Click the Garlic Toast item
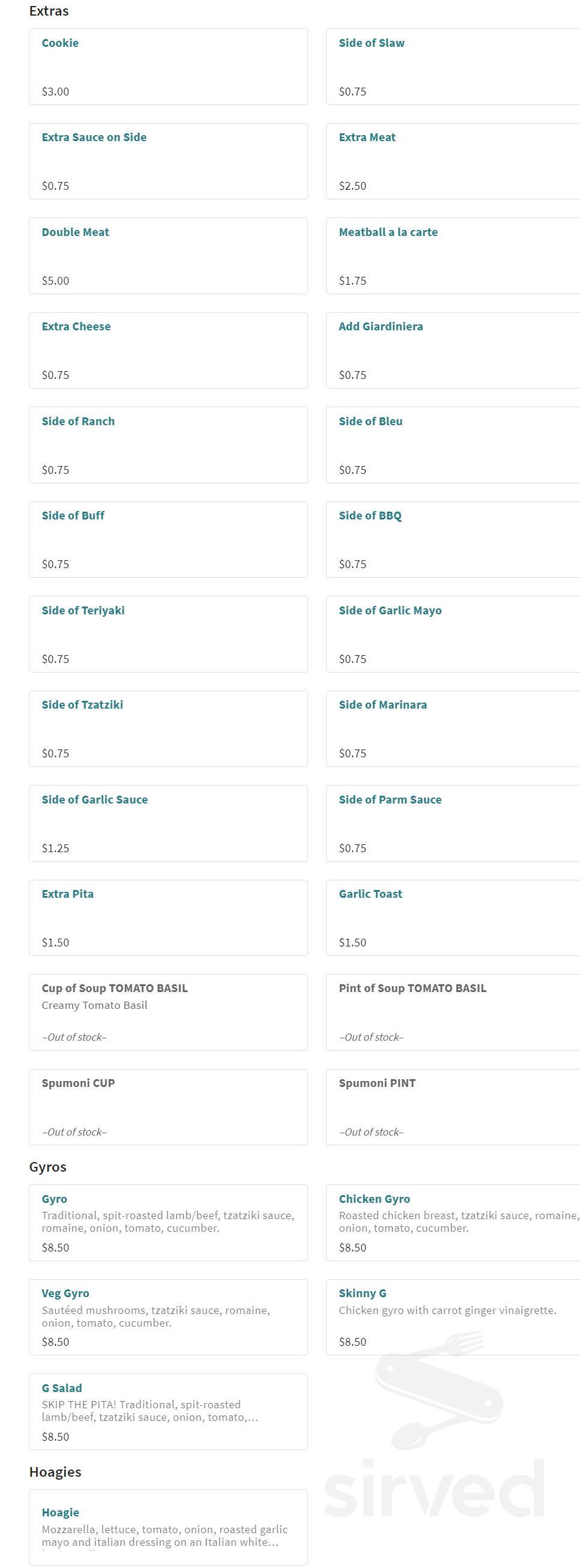580x1568 pixels. [x=453, y=917]
